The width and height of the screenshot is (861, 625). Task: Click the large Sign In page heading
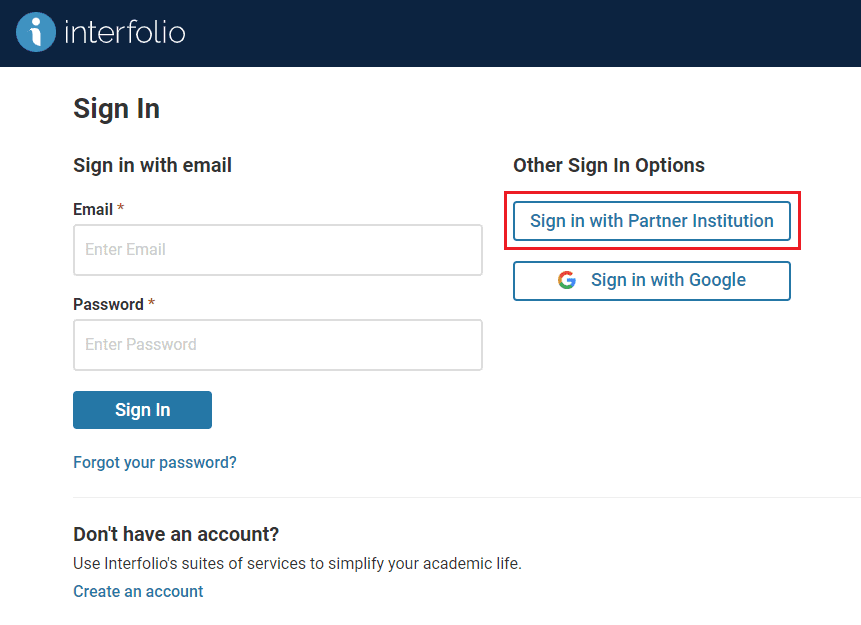tap(116, 109)
